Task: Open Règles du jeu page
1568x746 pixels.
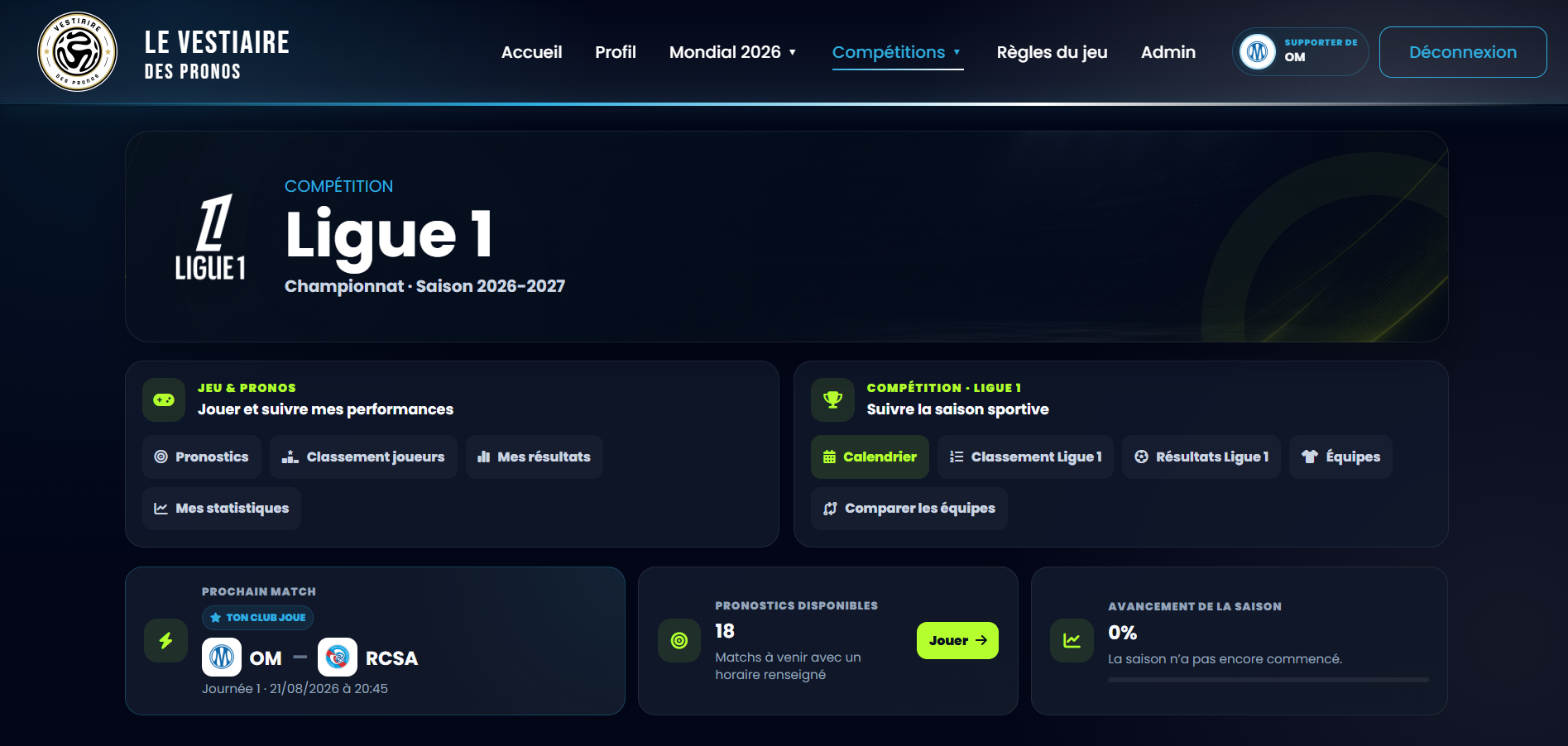Action: click(x=1052, y=52)
